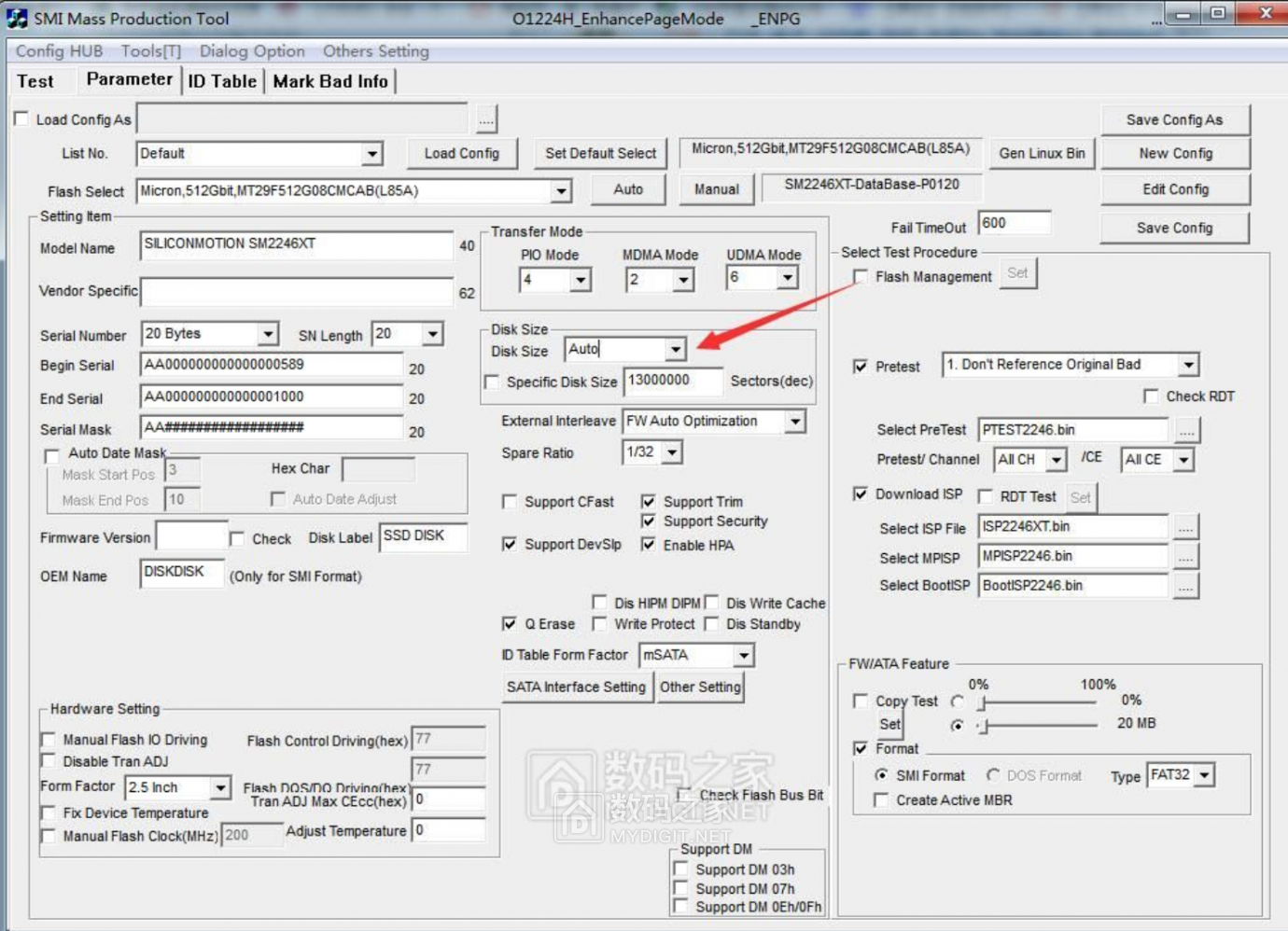Toggle Flash Management checkbox

[861, 276]
